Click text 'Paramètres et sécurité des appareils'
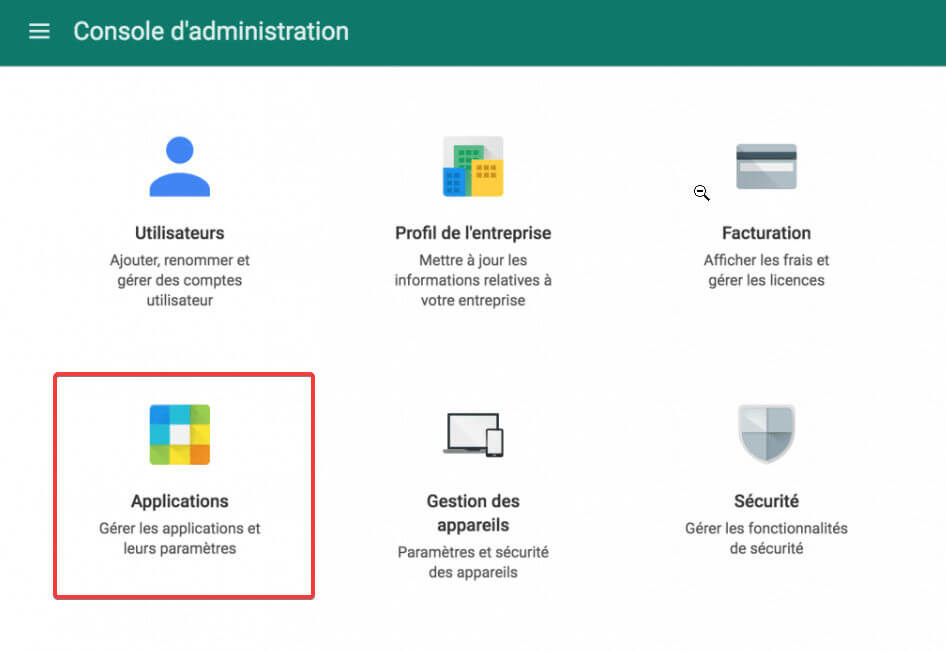Image resolution: width=946 pixels, height=652 pixels. point(473,562)
